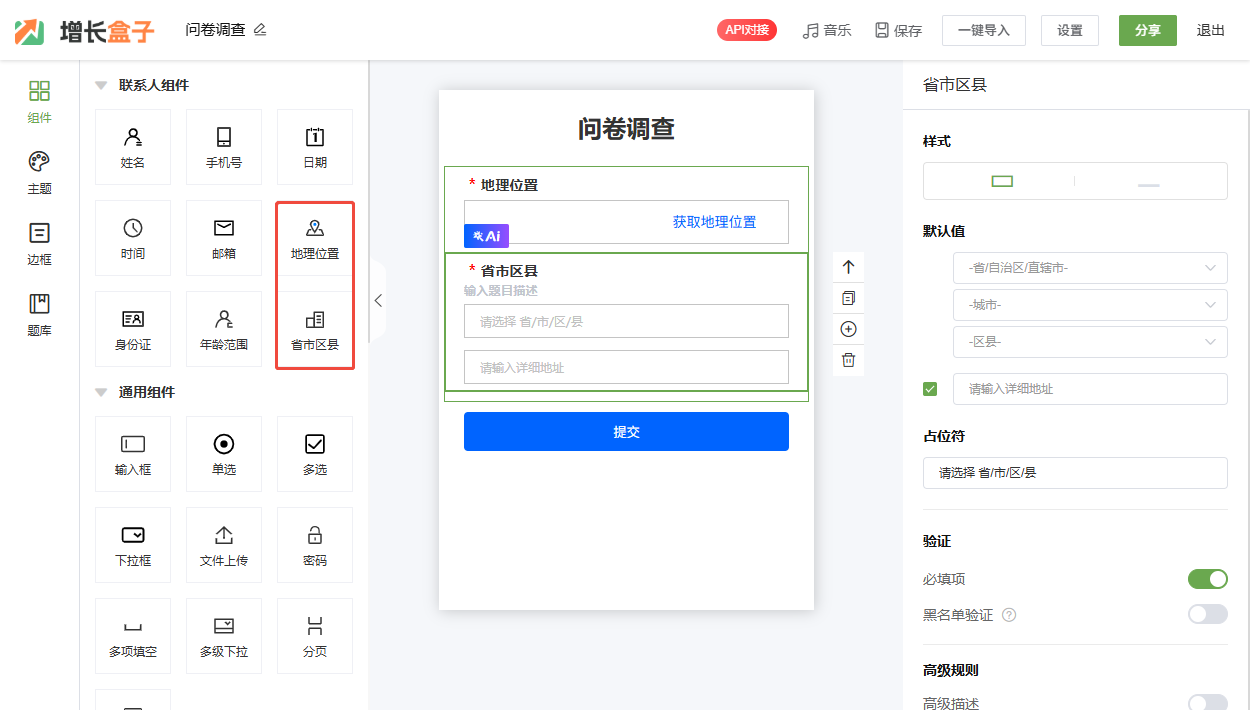Add the 手机号 phone component
This screenshot has width=1250, height=710.
click(224, 147)
